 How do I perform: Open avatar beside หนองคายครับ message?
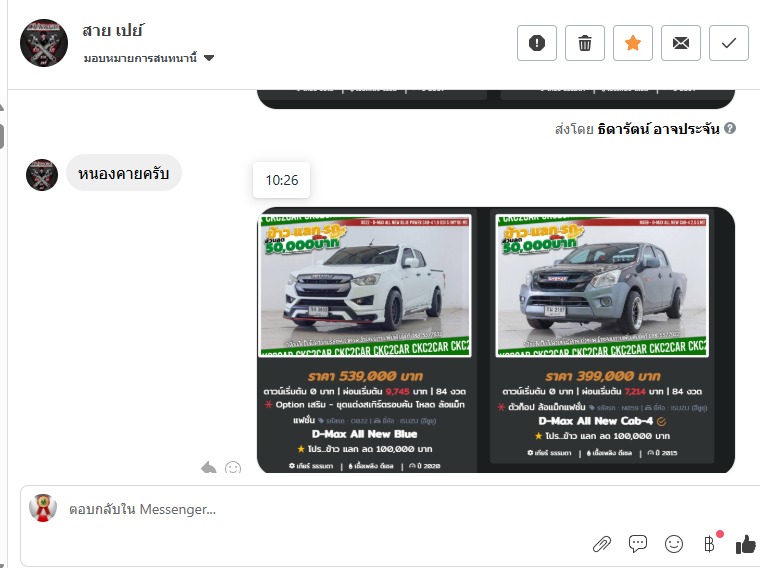pyautogui.click(x=42, y=174)
